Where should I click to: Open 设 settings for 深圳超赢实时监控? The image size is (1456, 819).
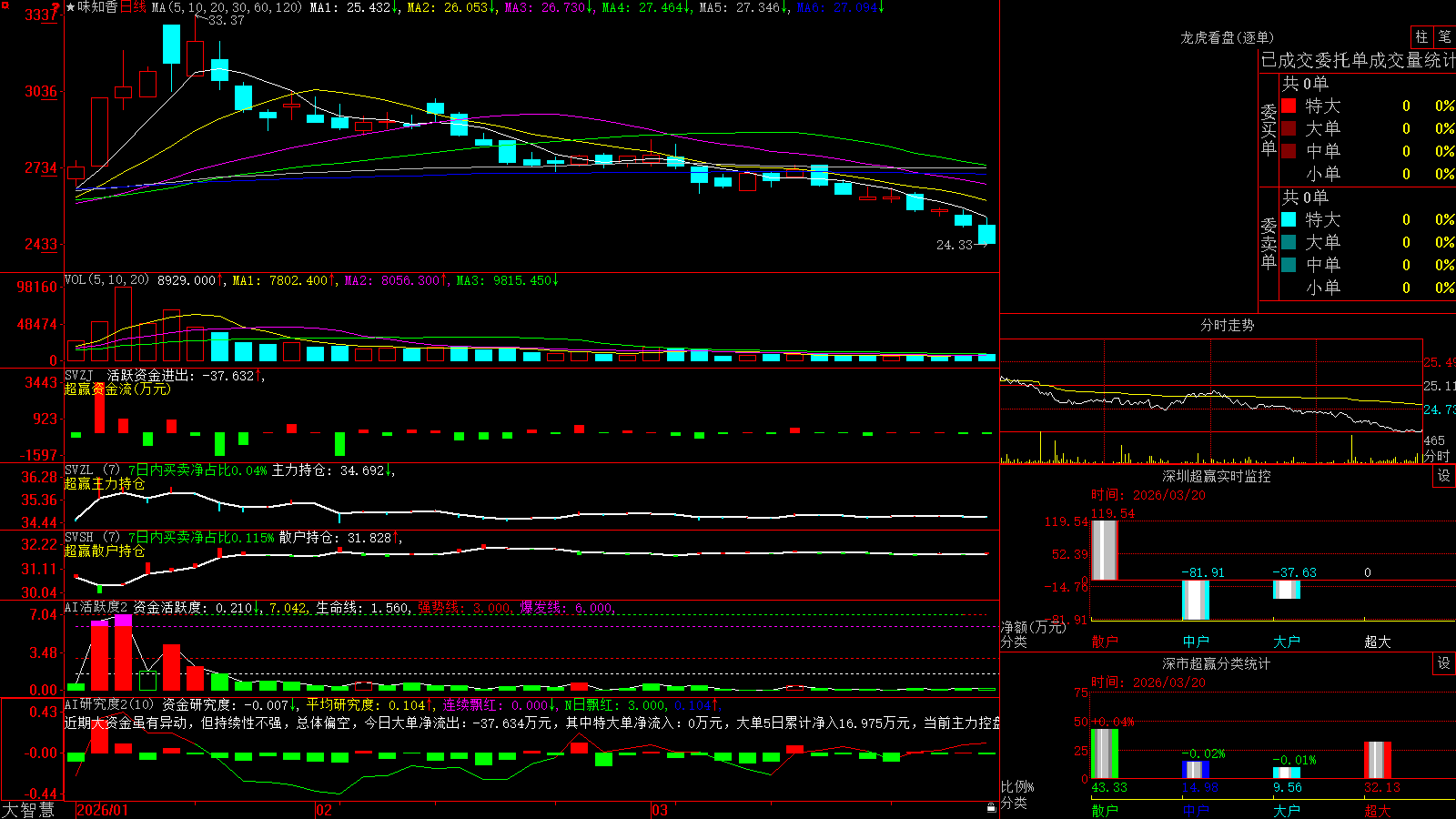(1444, 476)
